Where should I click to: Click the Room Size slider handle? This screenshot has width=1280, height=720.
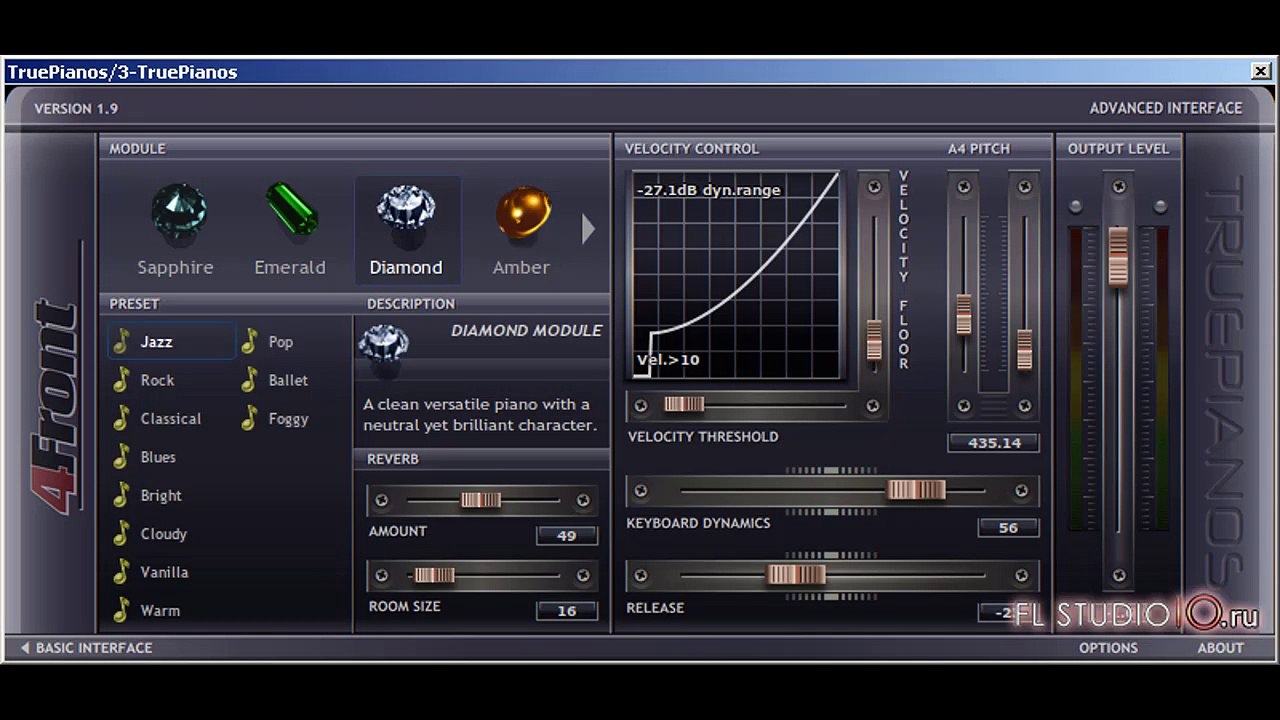click(x=434, y=575)
